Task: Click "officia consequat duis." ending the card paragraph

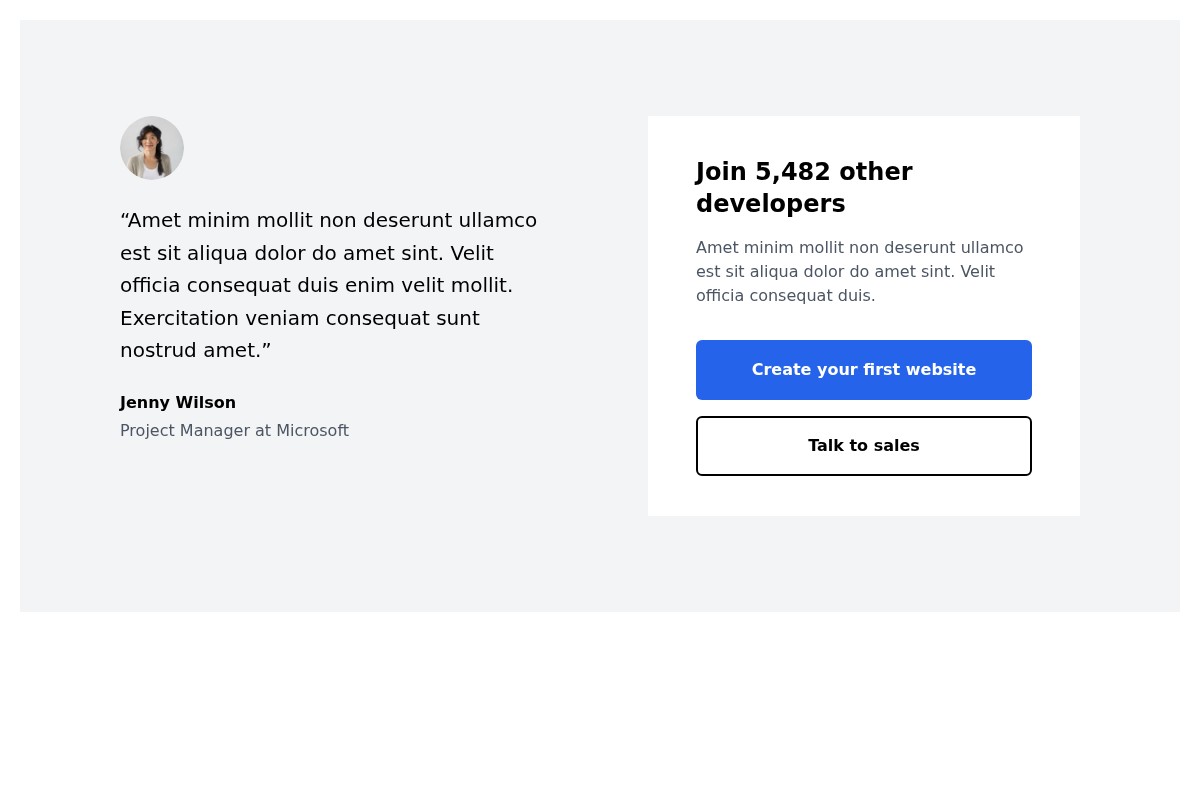Action: (786, 296)
